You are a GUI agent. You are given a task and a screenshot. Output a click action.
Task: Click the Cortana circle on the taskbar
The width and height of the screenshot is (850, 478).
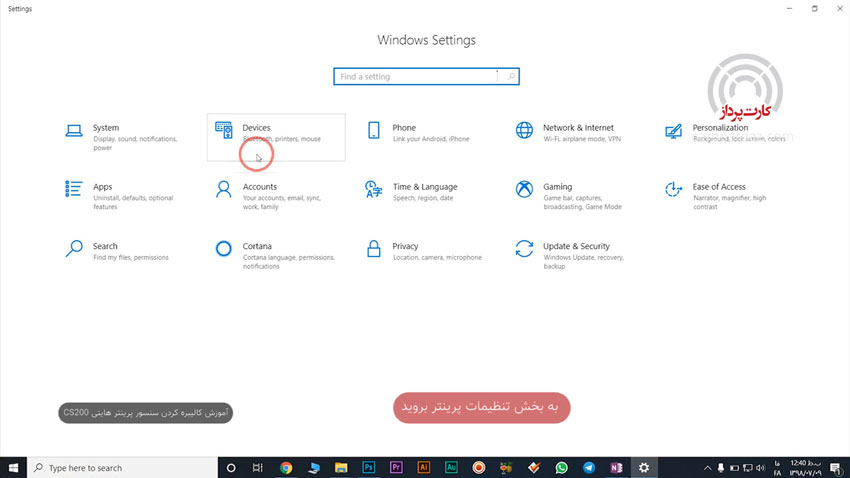point(231,468)
